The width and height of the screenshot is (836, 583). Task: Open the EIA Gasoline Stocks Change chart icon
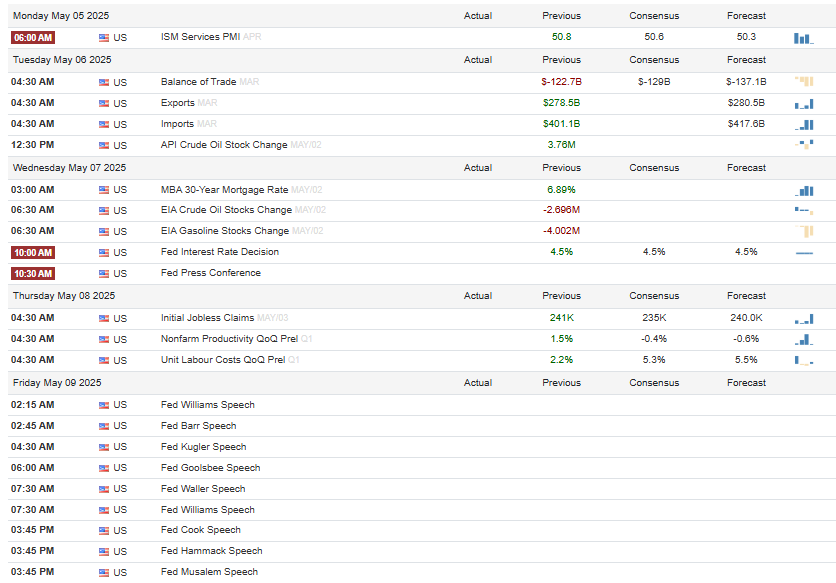click(803, 231)
